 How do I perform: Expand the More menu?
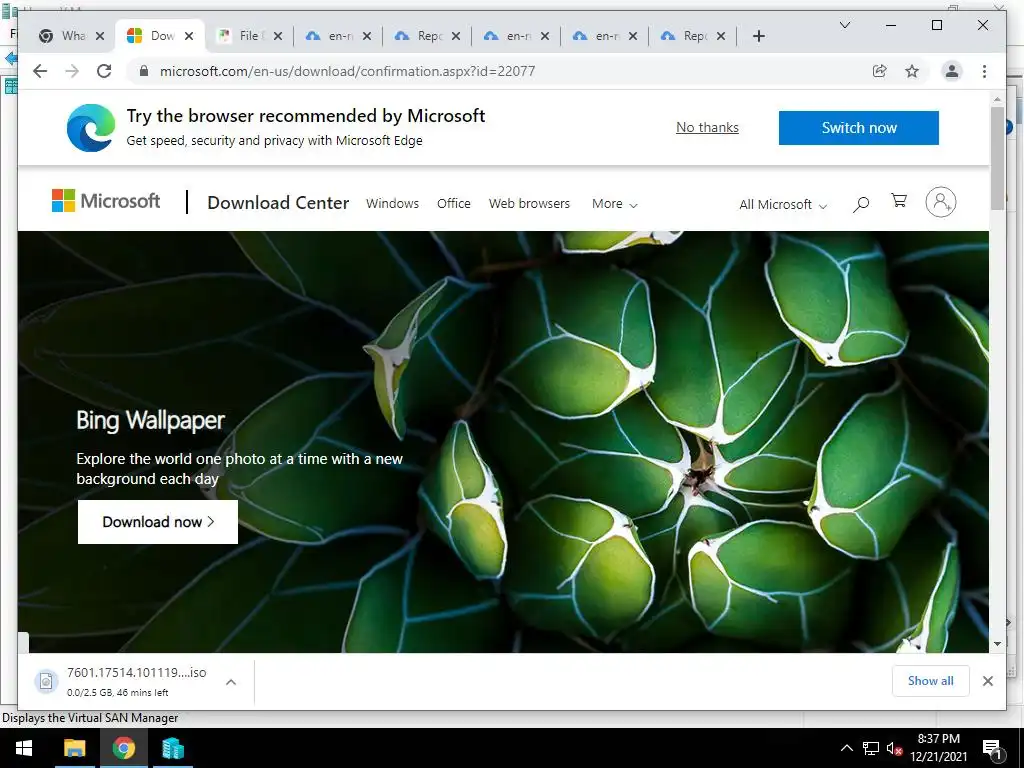click(x=614, y=204)
